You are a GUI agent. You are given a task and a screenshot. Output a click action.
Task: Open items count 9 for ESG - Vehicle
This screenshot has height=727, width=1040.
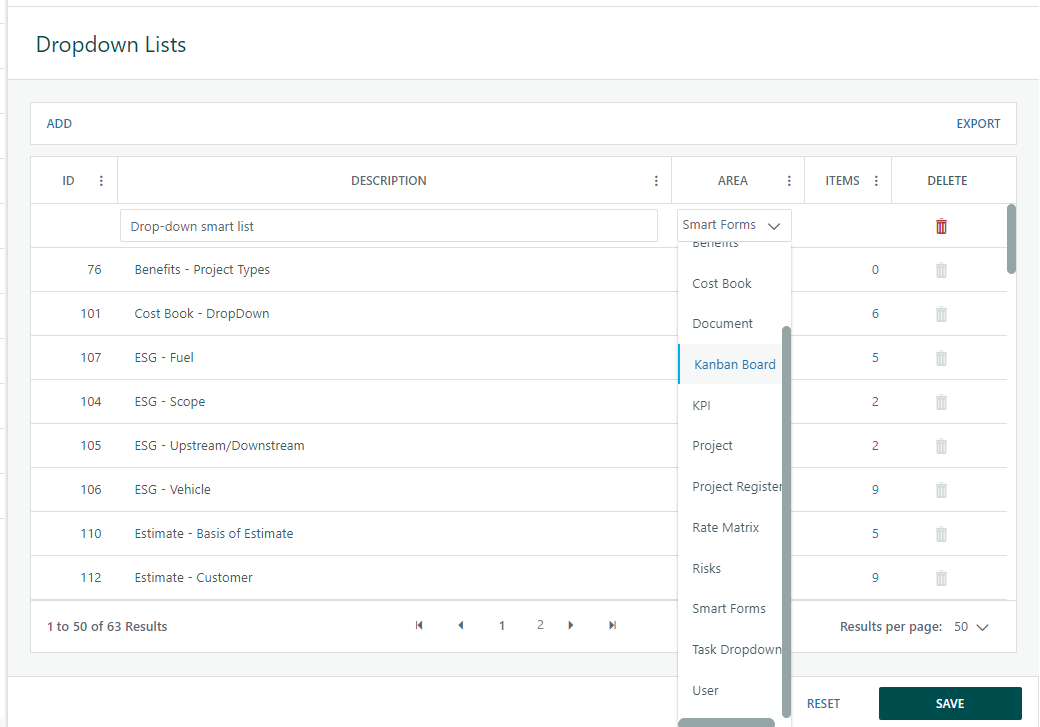pyautogui.click(x=875, y=490)
